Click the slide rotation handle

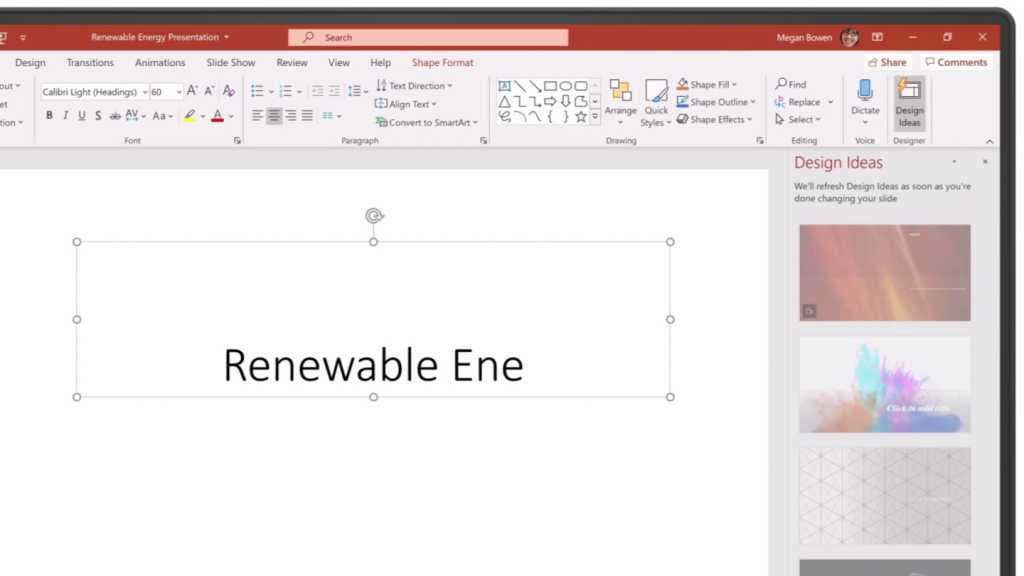pos(374,216)
